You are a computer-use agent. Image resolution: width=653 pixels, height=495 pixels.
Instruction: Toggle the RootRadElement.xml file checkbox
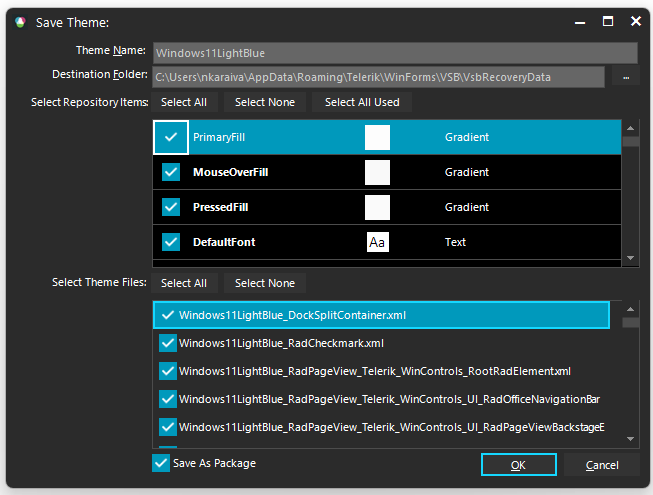tap(167, 371)
